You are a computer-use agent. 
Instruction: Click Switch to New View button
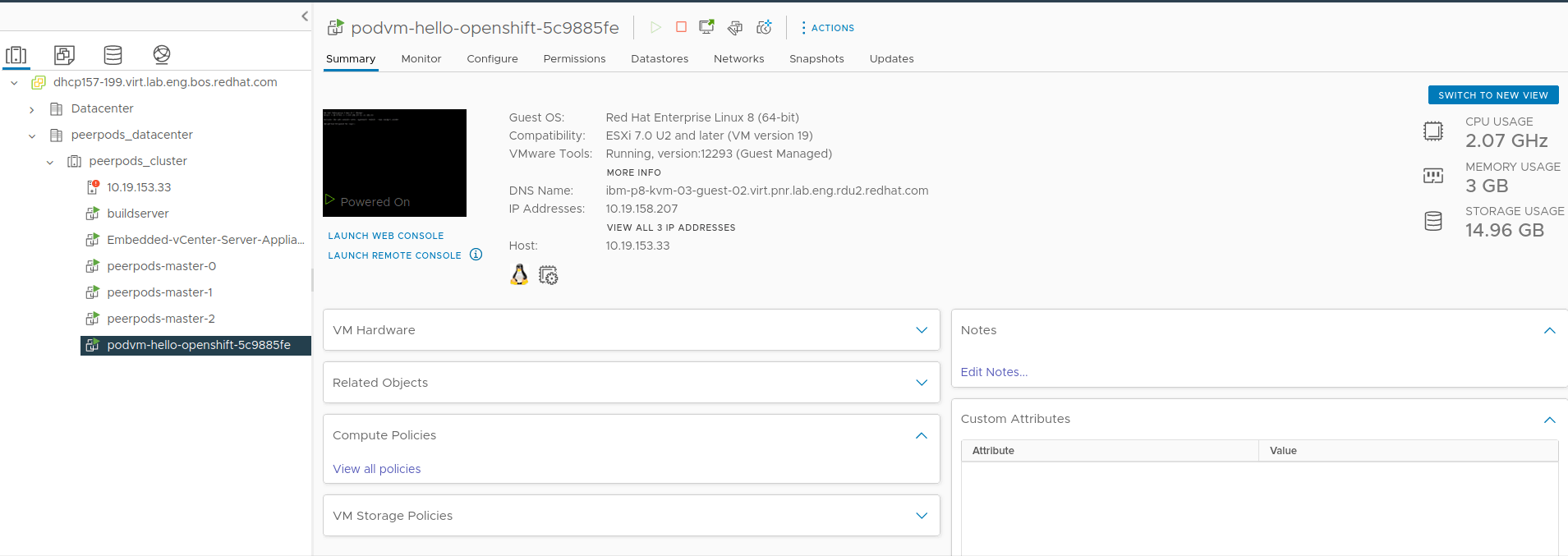point(1492,95)
